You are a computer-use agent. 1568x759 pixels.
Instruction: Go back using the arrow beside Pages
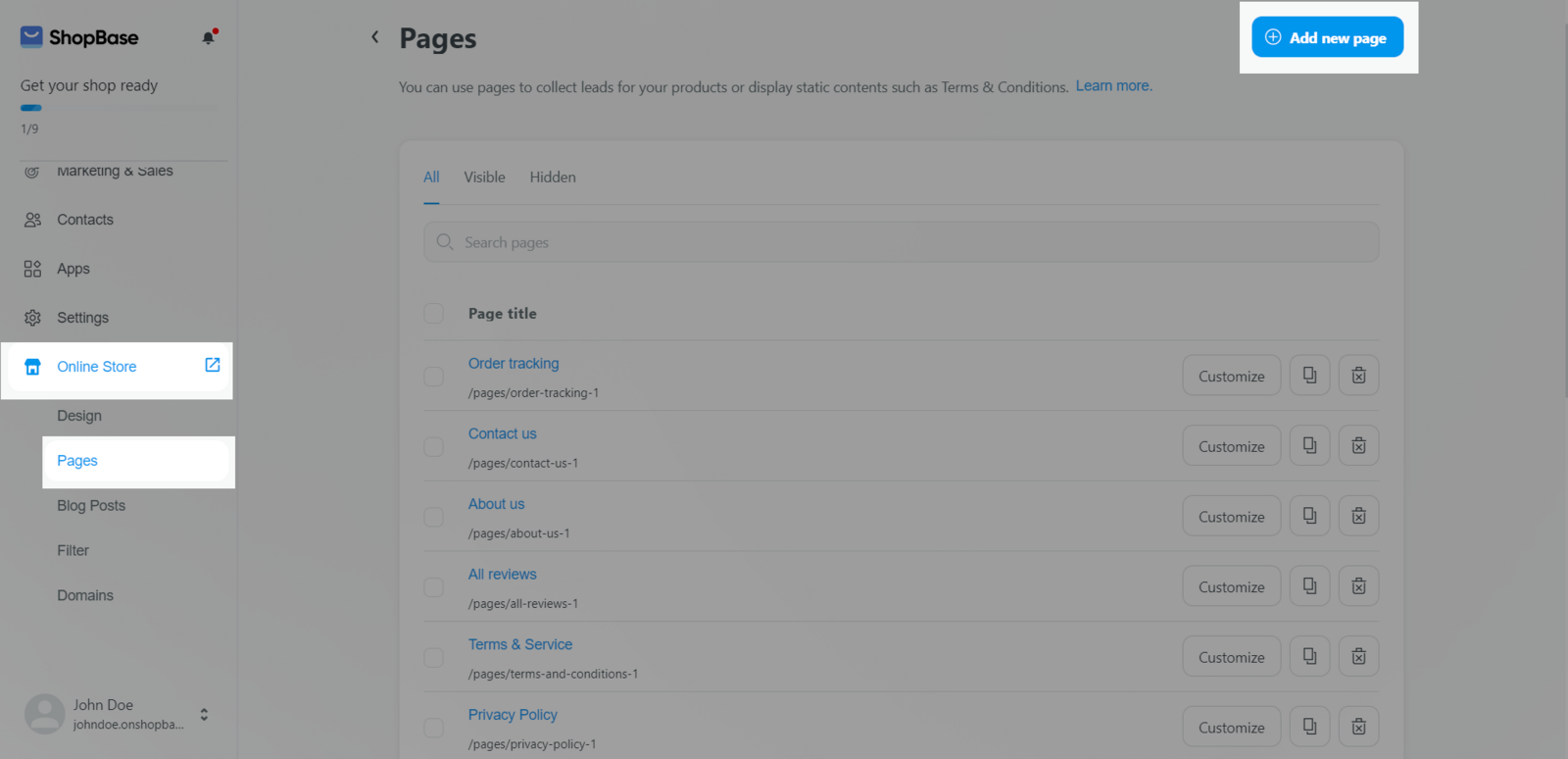pyautogui.click(x=374, y=37)
